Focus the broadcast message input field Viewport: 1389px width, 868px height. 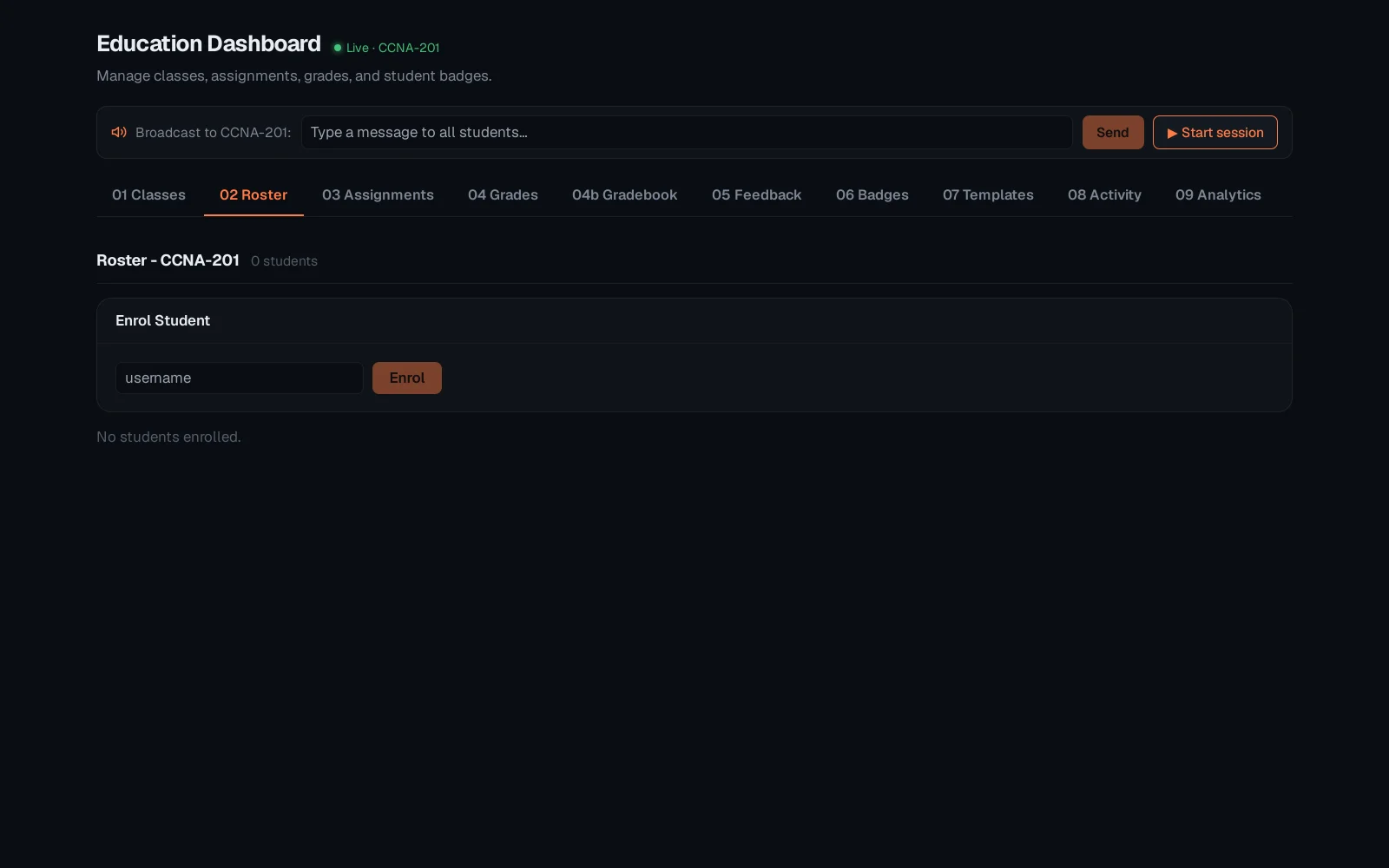coord(687,132)
